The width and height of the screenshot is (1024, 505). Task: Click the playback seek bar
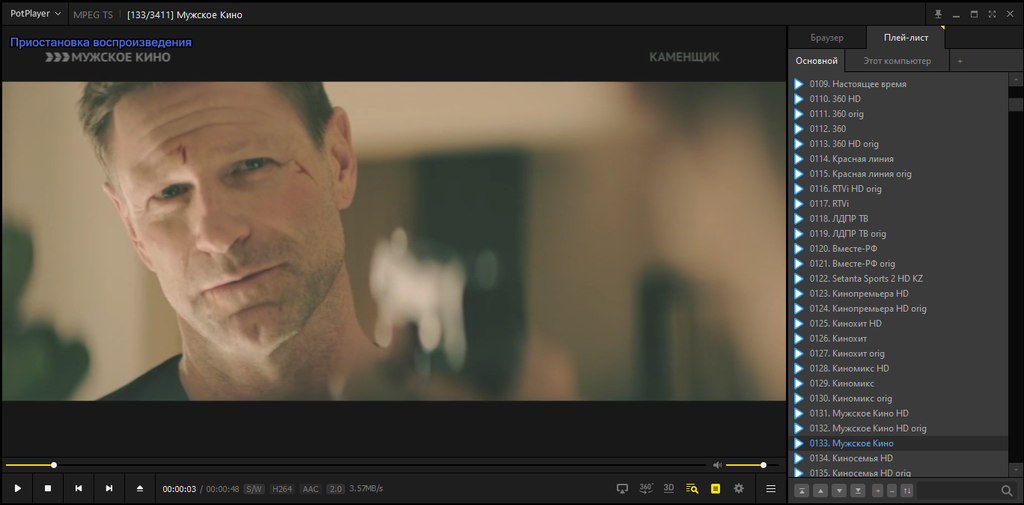coord(355,465)
